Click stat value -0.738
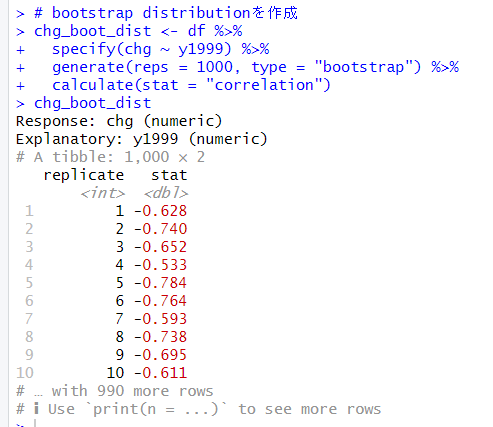493x427 pixels. click(x=161, y=337)
